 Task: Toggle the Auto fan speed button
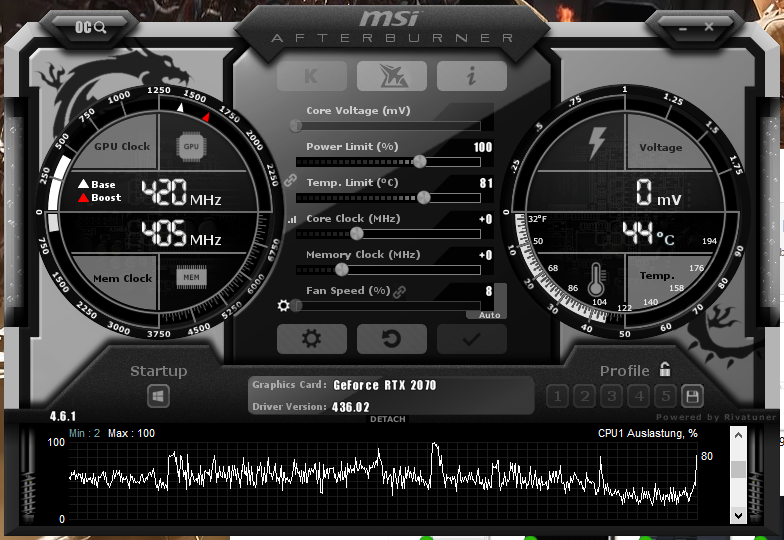(x=490, y=315)
